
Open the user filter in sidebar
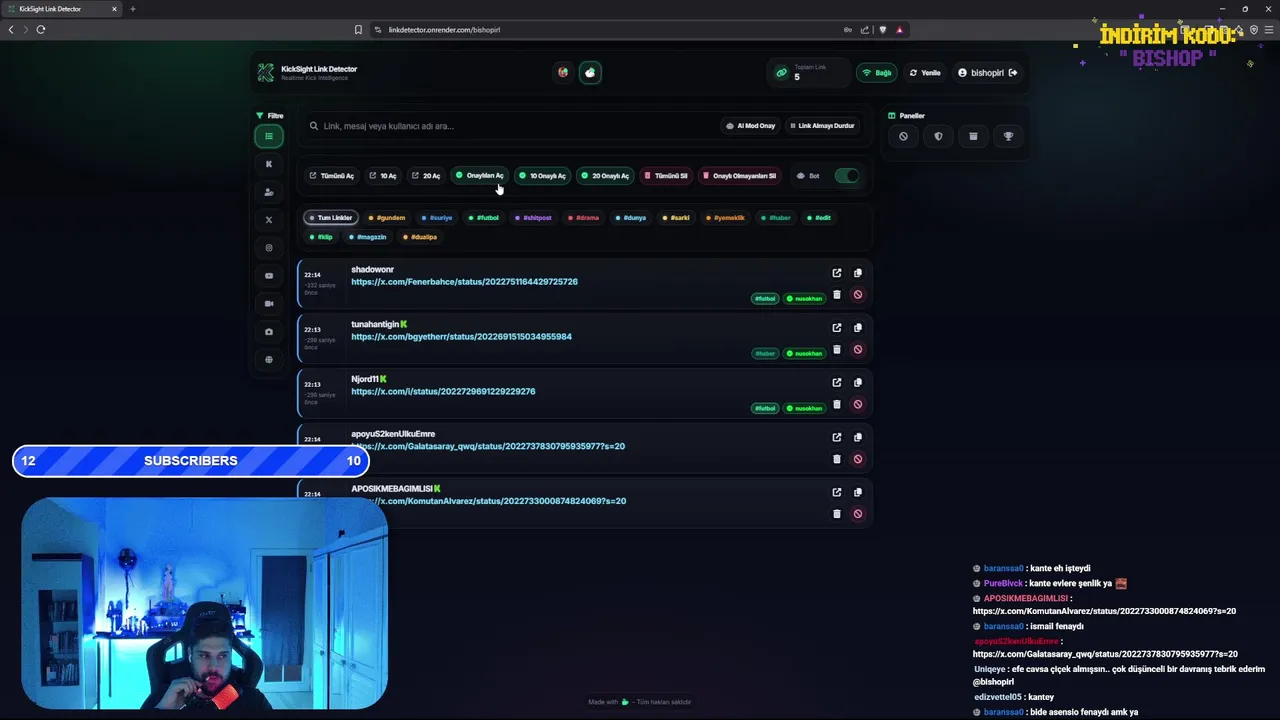268,192
